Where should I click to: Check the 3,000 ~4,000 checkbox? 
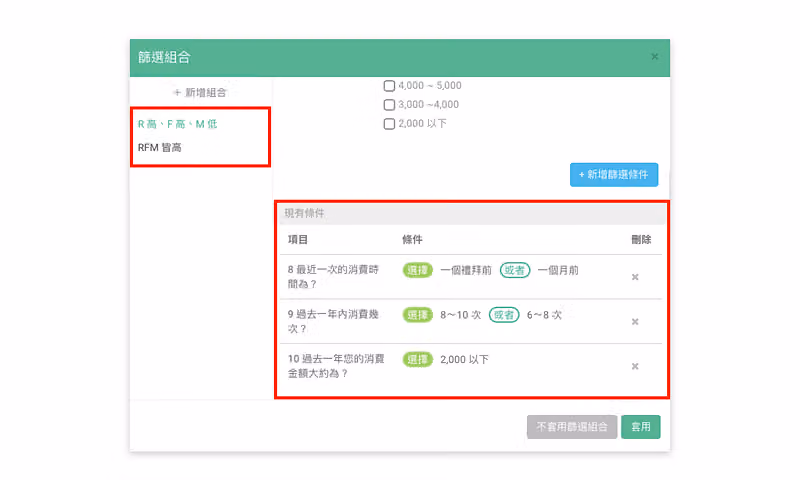click(389, 105)
